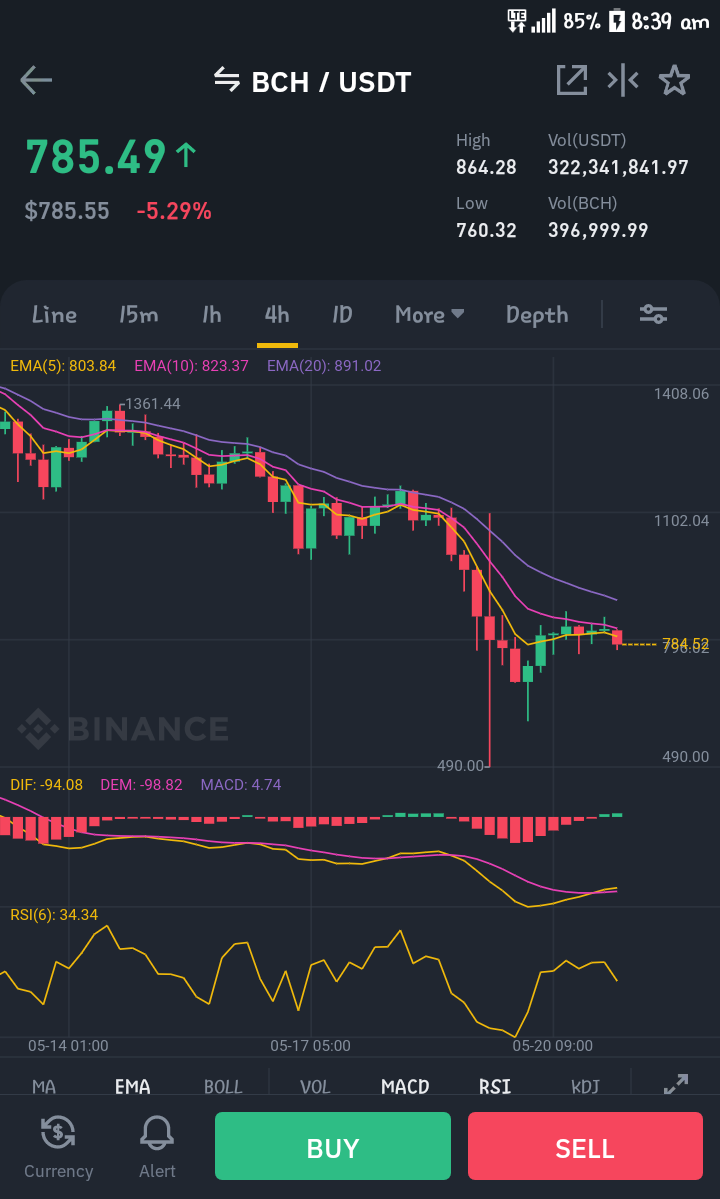
Task: Enable the BOLL indicator
Action: coord(223,1087)
